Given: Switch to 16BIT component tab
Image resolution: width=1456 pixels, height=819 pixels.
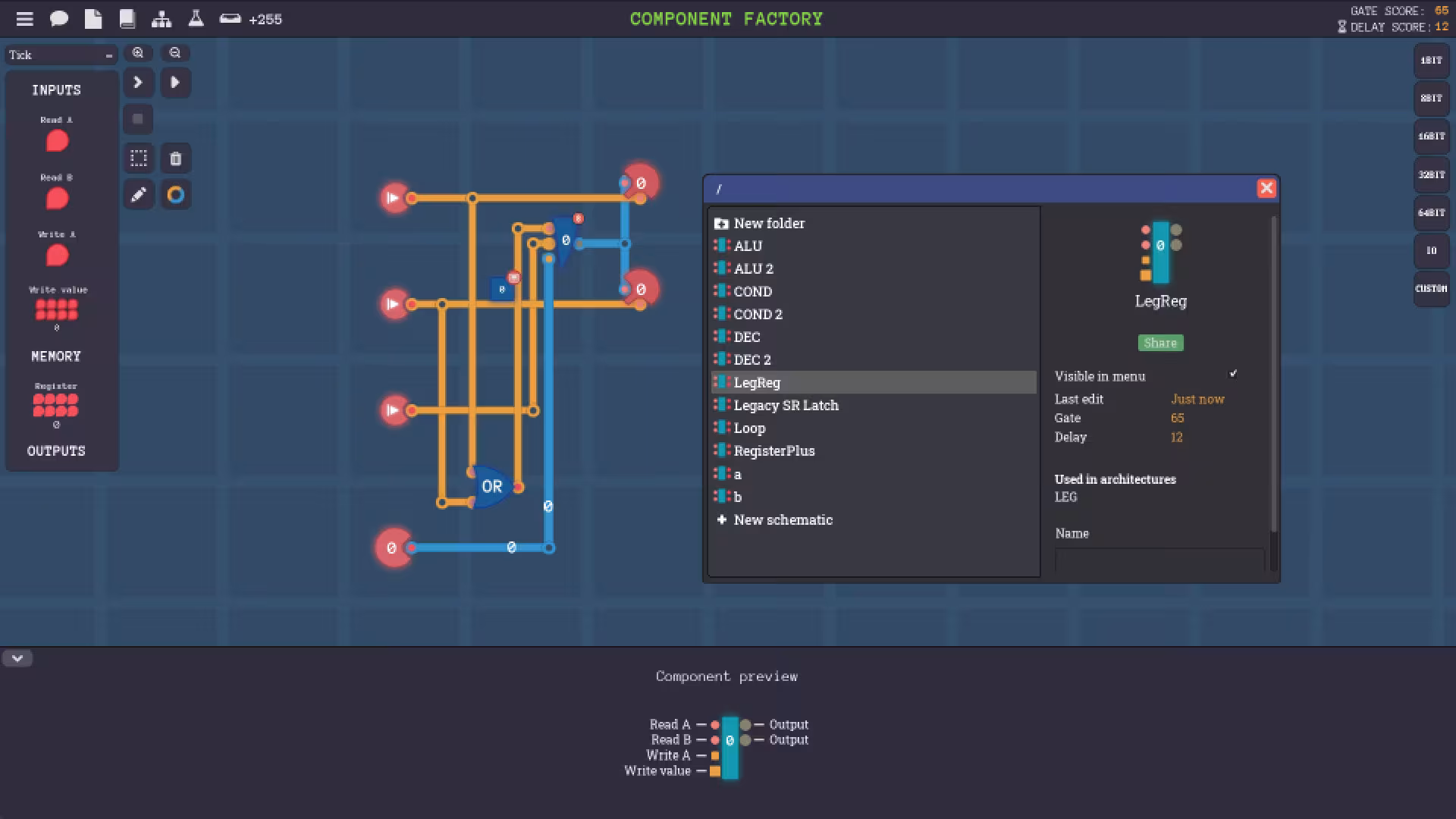Looking at the screenshot, I should (1431, 136).
